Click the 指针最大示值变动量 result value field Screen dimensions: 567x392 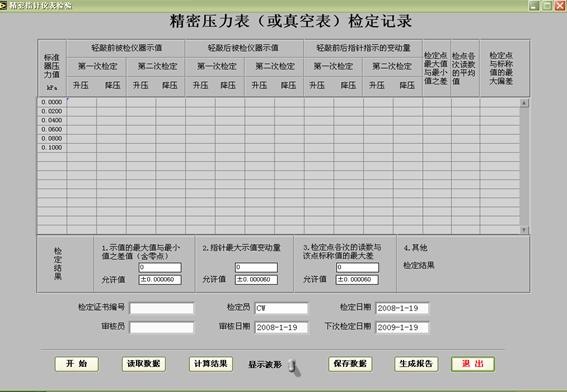tap(256, 267)
